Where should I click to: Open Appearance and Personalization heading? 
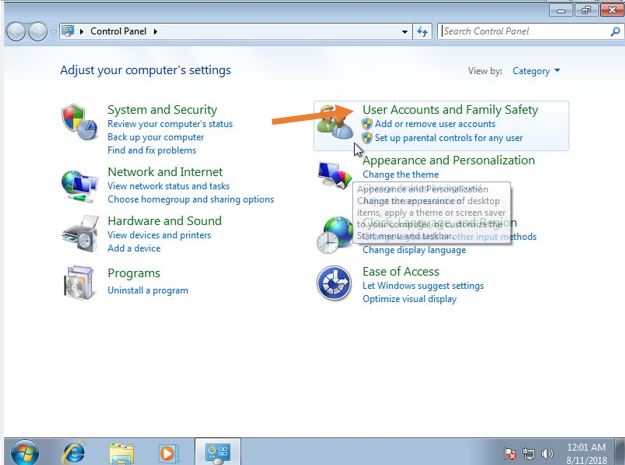coord(448,160)
